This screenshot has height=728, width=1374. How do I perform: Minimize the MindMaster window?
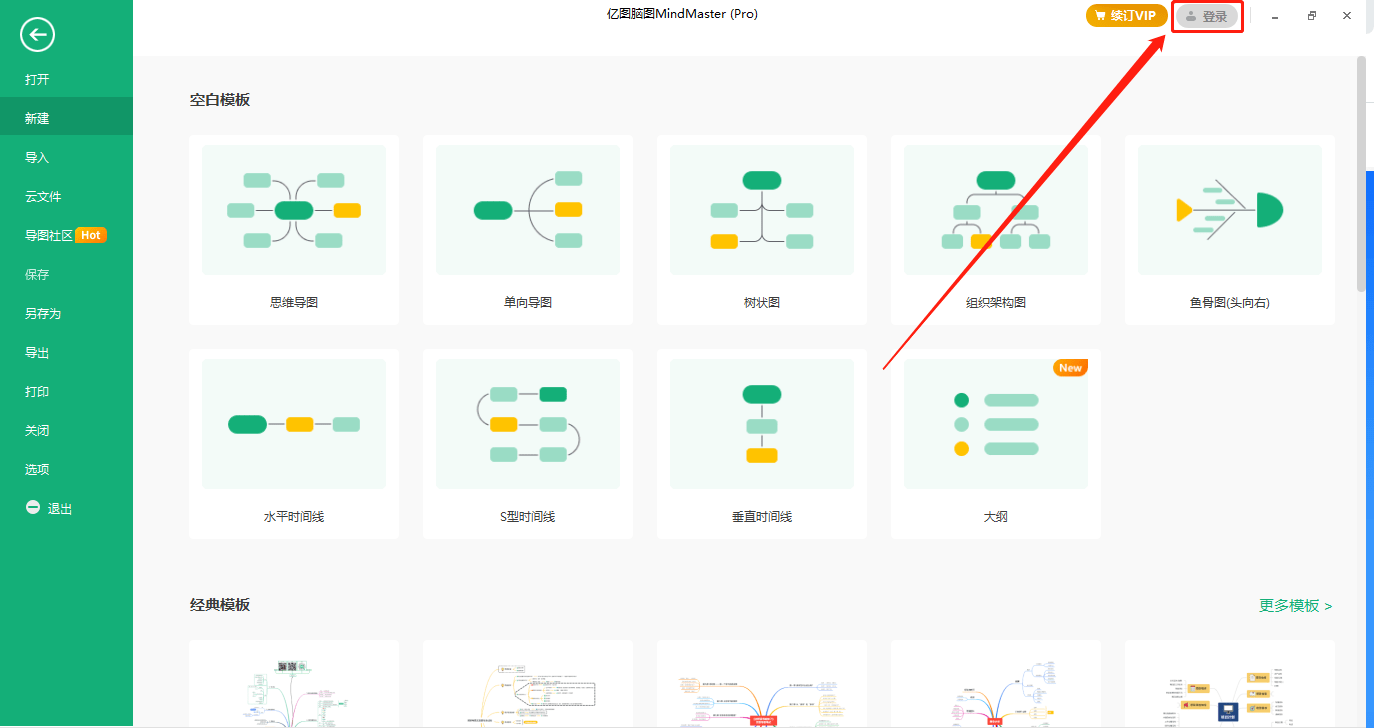pyautogui.click(x=1275, y=16)
